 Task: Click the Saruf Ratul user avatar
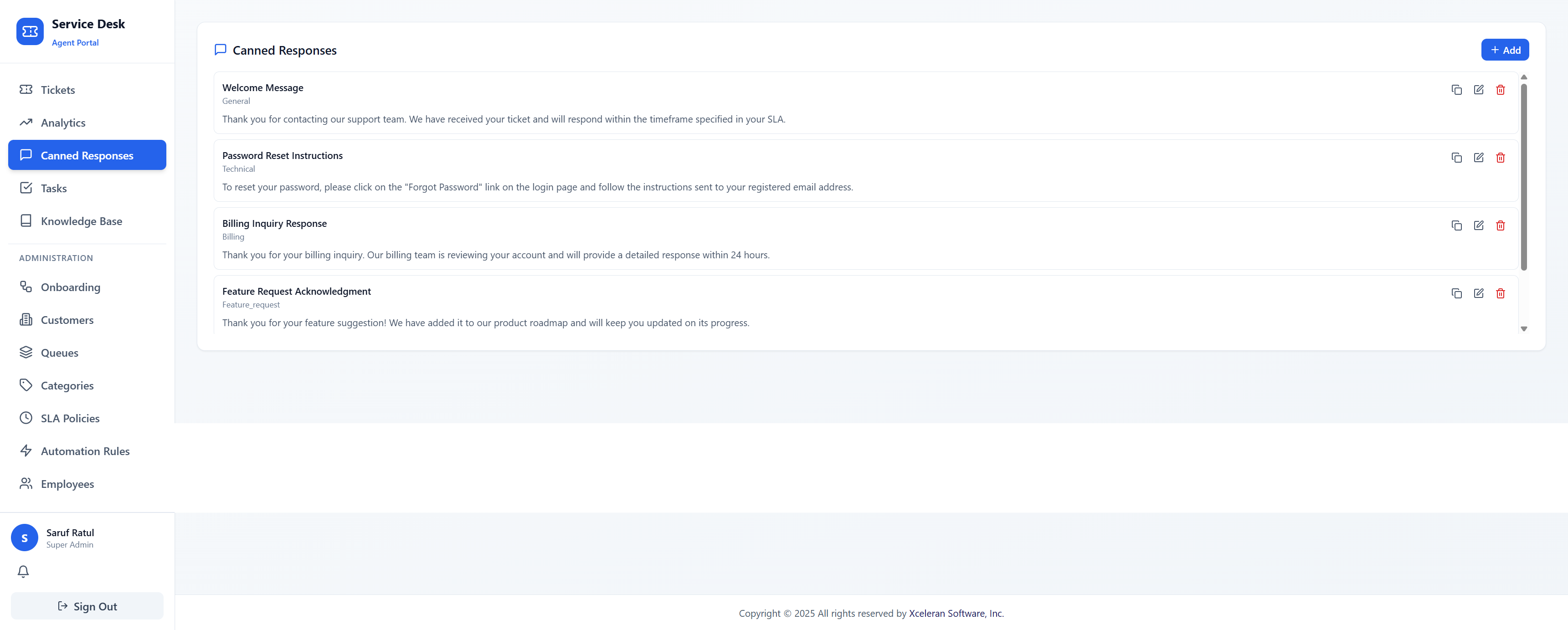coord(24,538)
